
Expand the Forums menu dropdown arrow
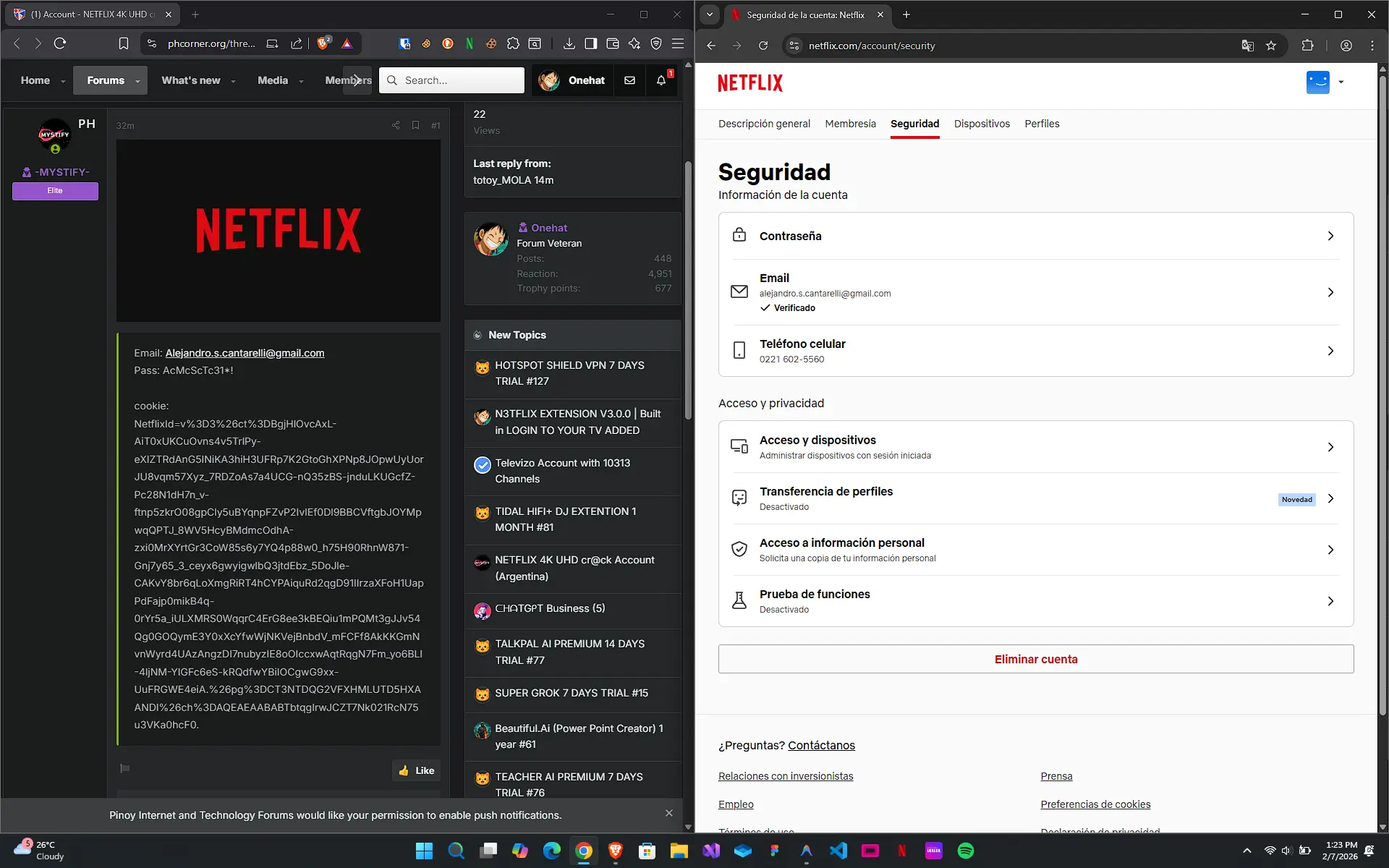(137, 81)
